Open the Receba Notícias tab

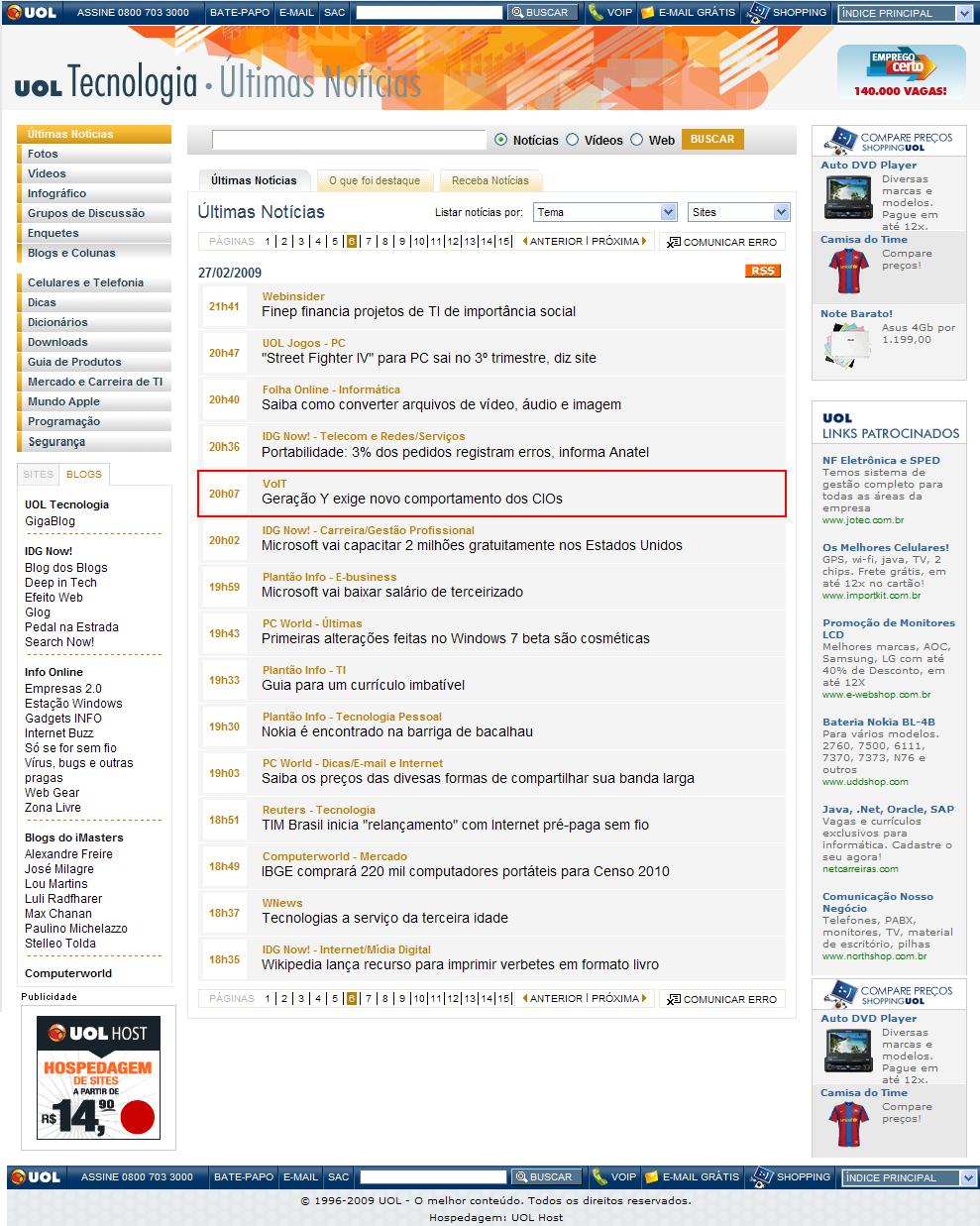pos(490,180)
